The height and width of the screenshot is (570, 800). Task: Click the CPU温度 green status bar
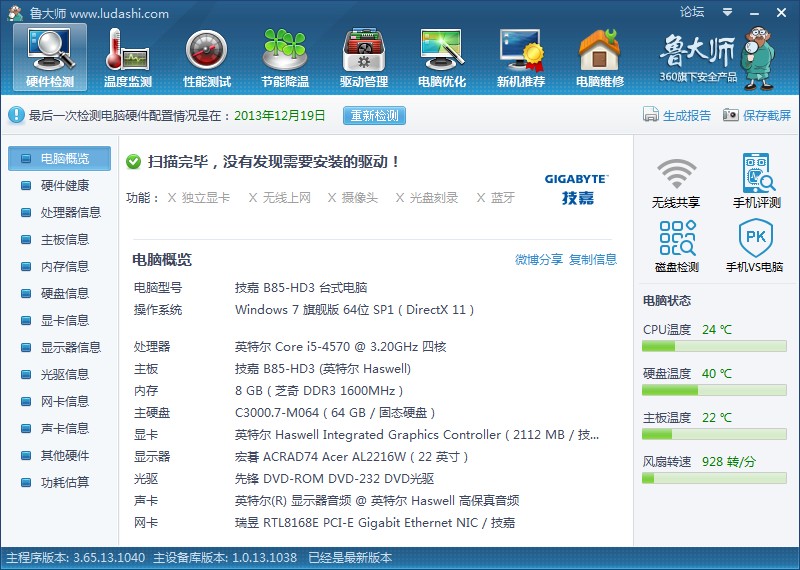click(x=717, y=347)
